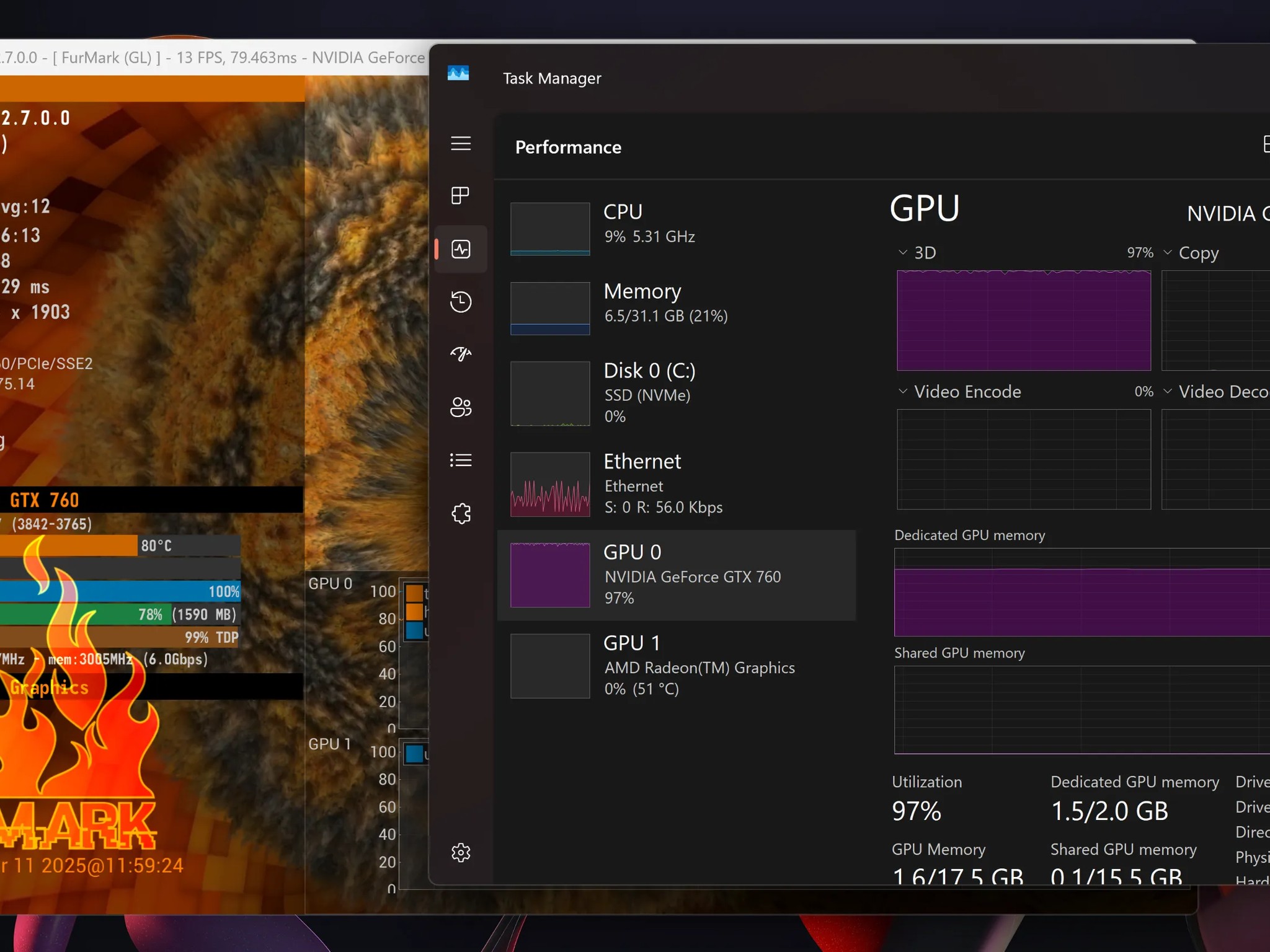Open Task Manager settings gear

coord(461,853)
